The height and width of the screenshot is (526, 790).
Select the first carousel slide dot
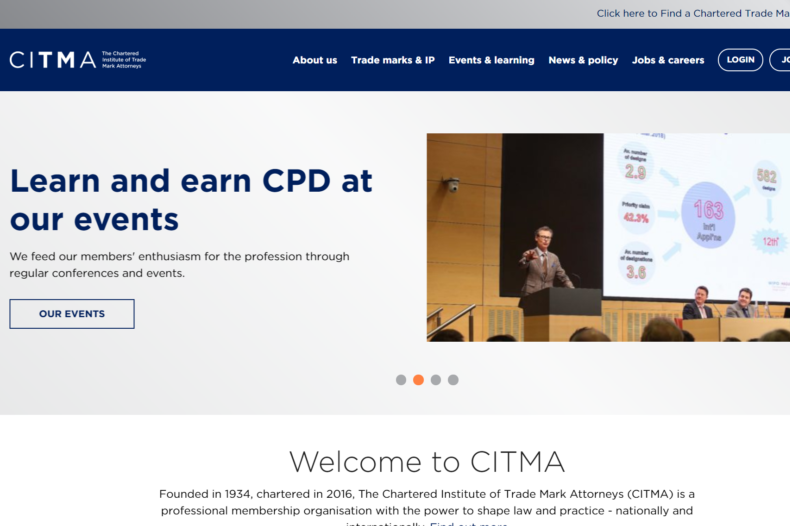point(401,380)
